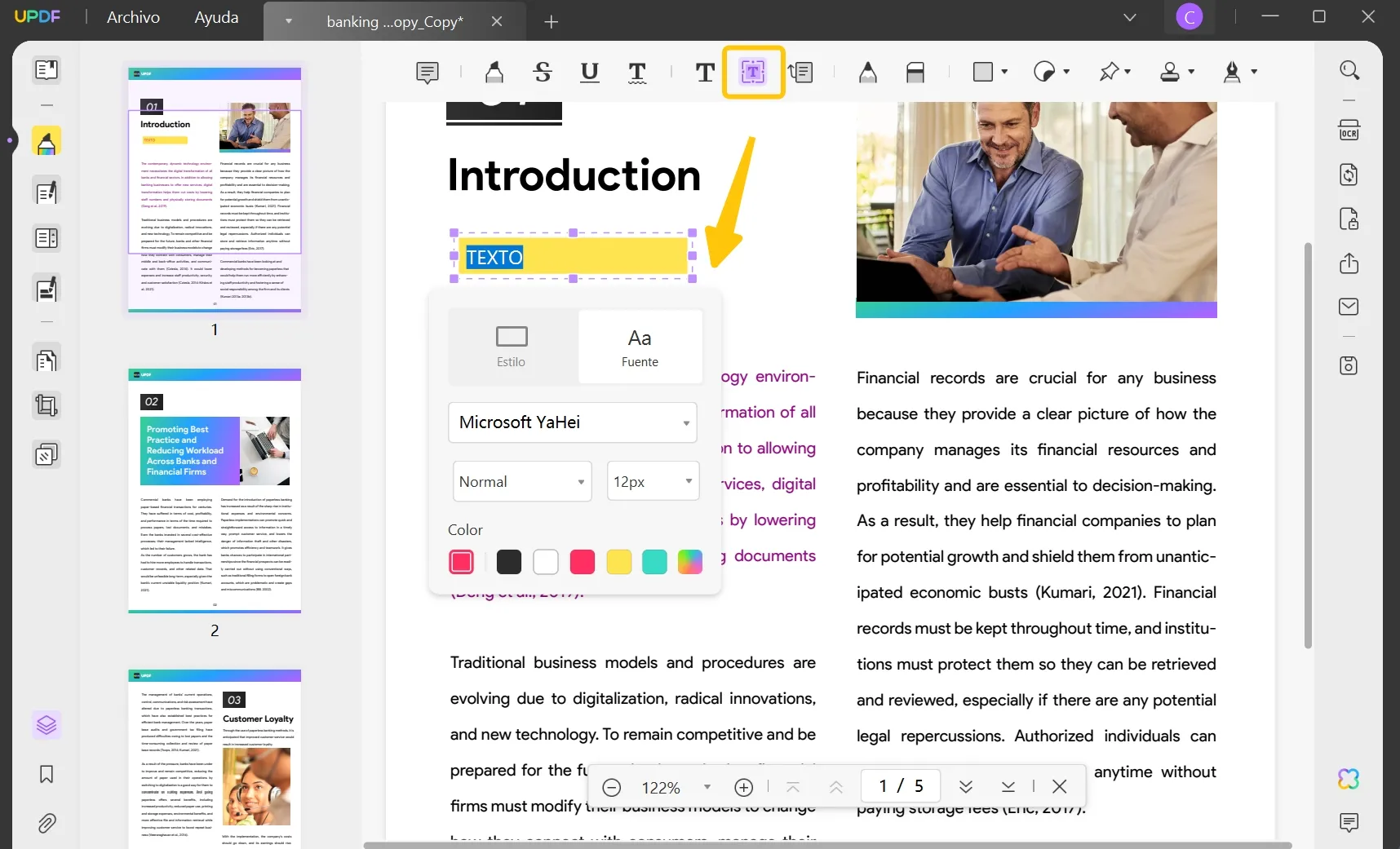
Task: Open the Normal font style dropdown
Action: click(x=522, y=482)
